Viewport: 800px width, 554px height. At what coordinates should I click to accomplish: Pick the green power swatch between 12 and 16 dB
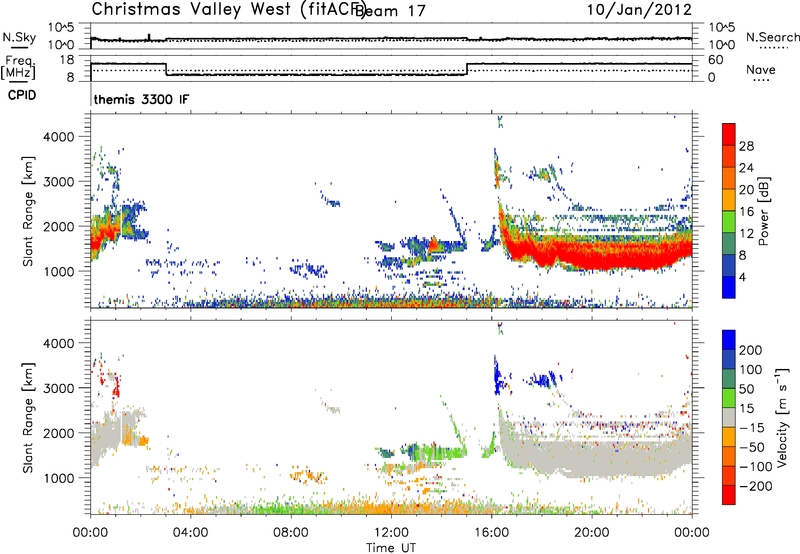[729, 222]
